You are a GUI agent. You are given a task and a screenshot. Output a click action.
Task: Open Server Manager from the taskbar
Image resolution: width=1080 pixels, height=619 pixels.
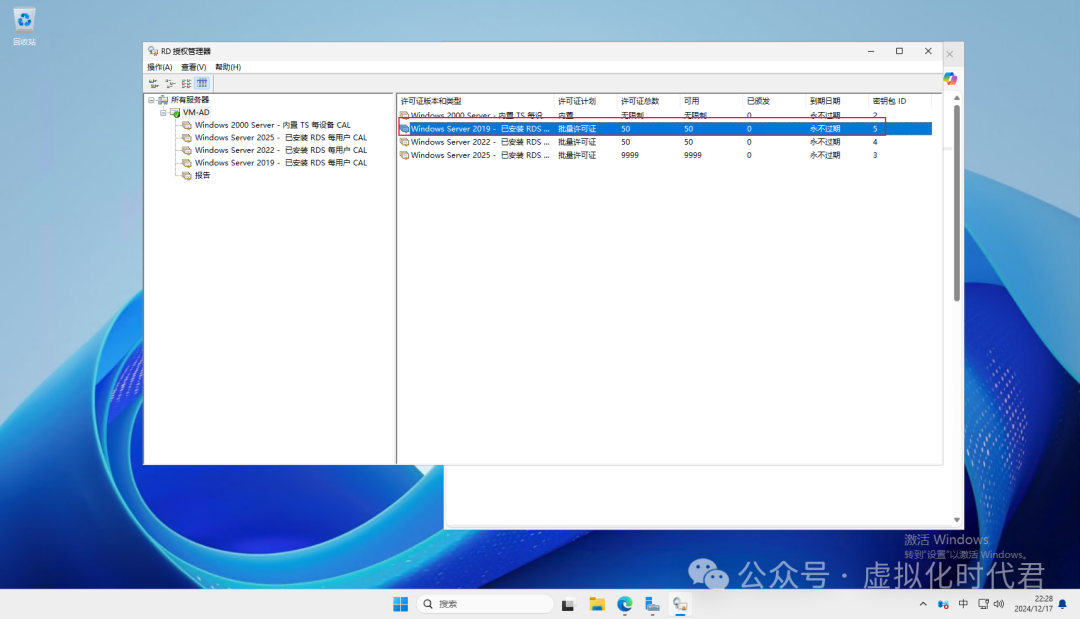[652, 604]
